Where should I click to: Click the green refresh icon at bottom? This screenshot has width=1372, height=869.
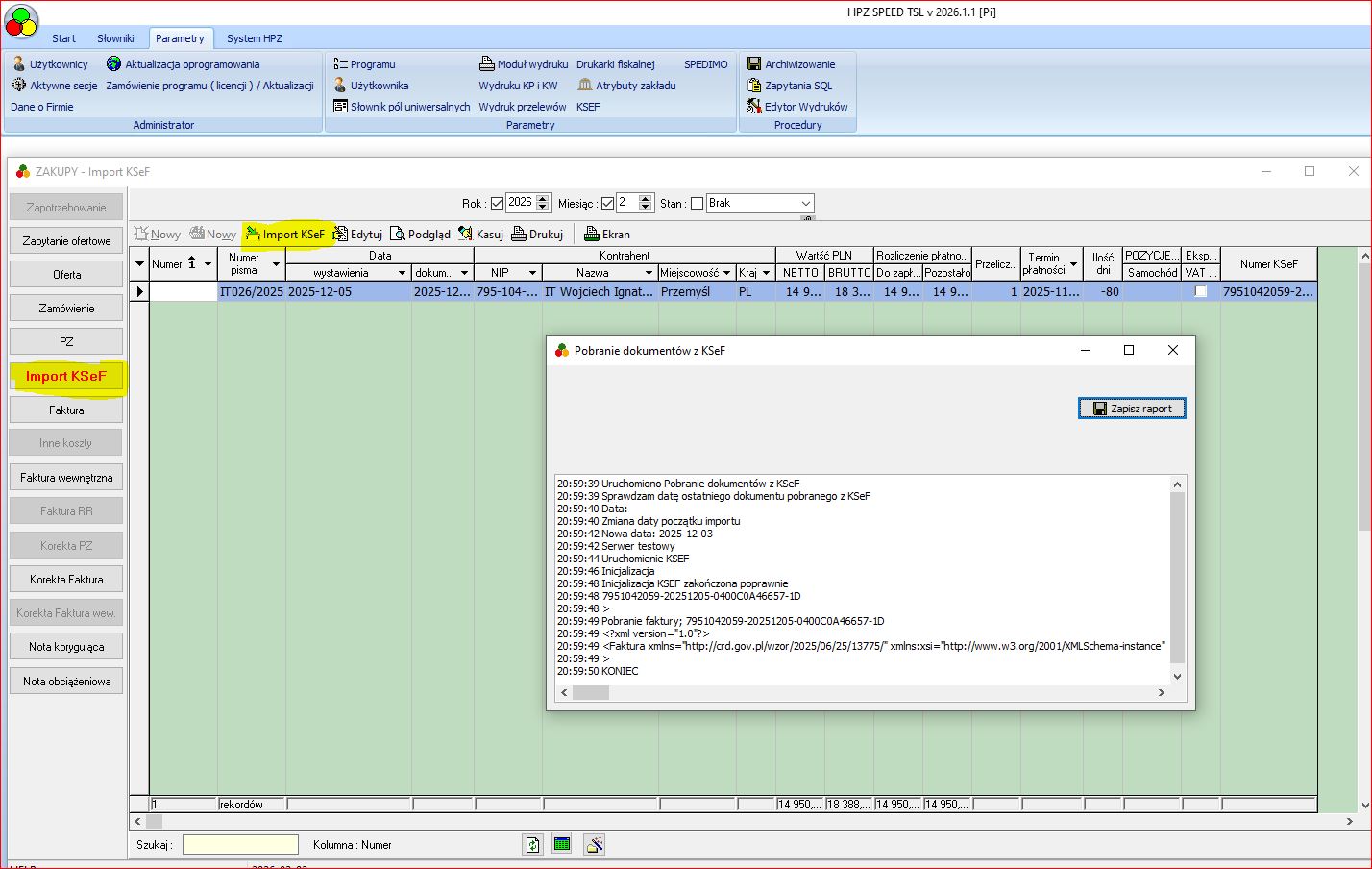(x=532, y=844)
